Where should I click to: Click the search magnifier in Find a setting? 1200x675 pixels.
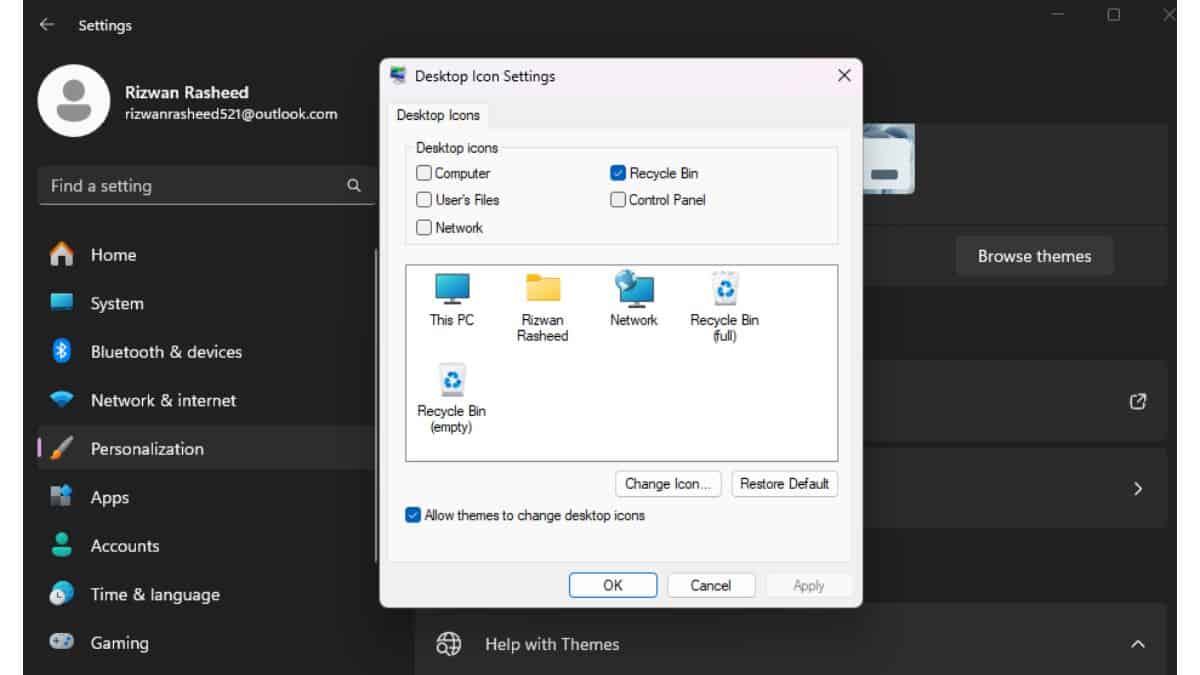point(354,185)
